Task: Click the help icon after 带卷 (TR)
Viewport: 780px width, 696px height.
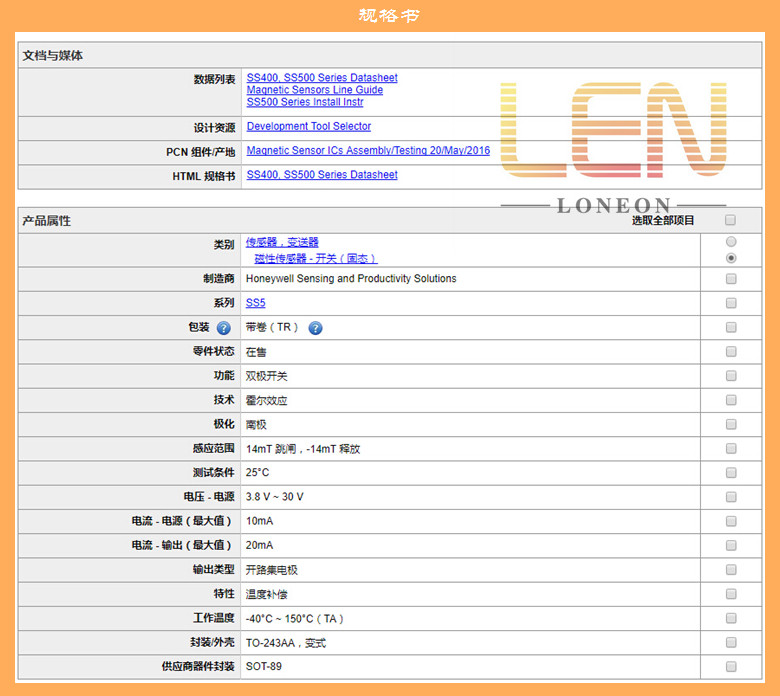Action: (x=315, y=328)
